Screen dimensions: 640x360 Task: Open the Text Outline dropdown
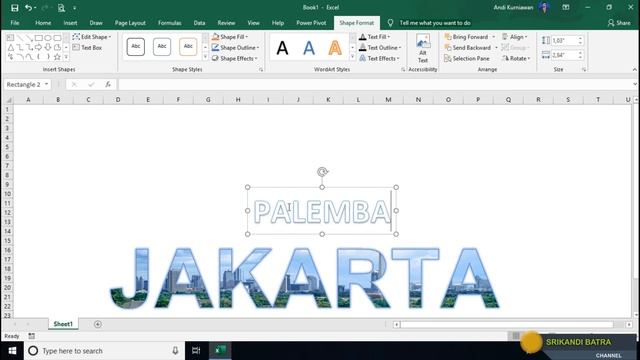380,48
